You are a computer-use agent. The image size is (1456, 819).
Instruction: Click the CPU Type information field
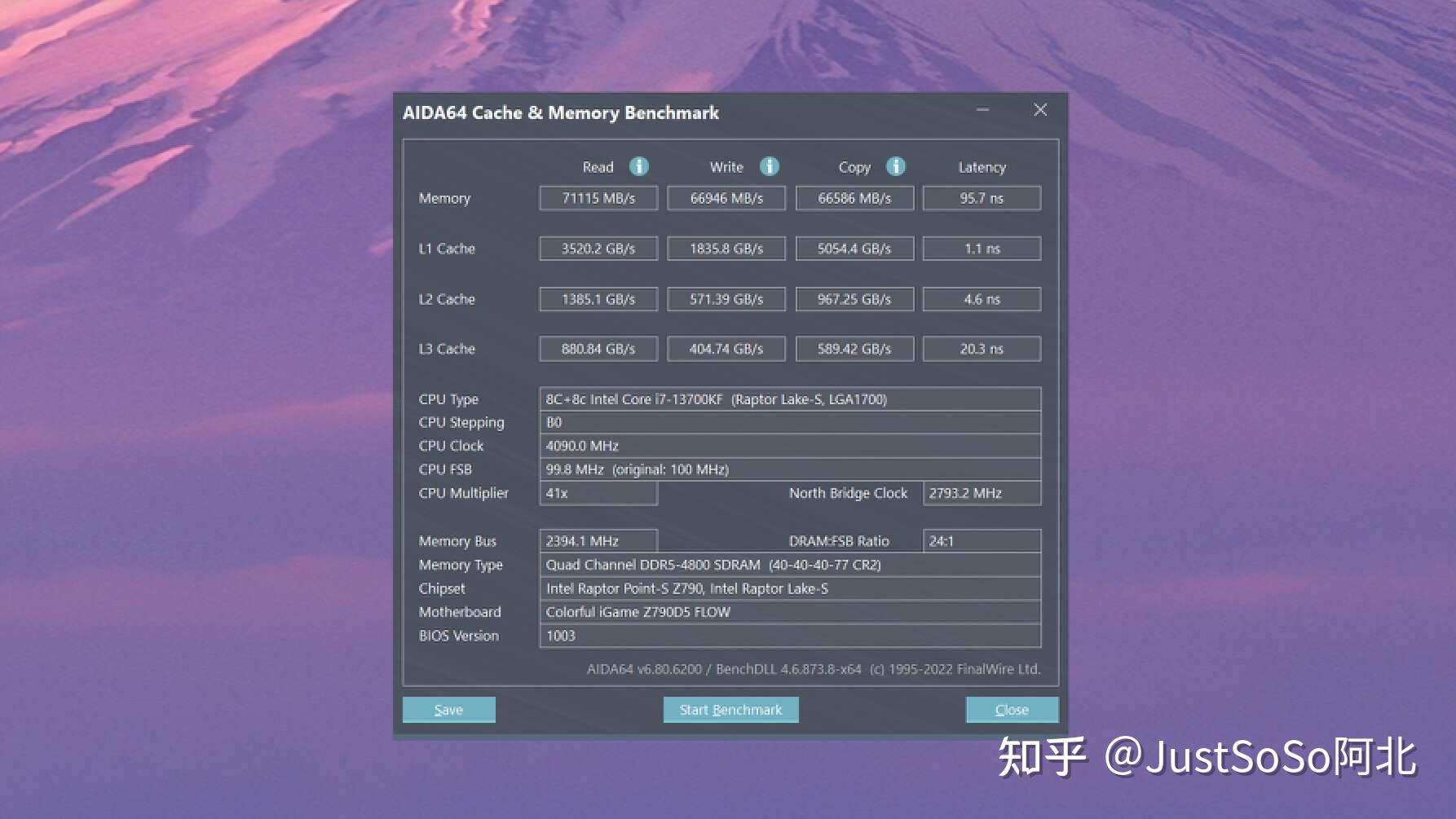pos(789,399)
